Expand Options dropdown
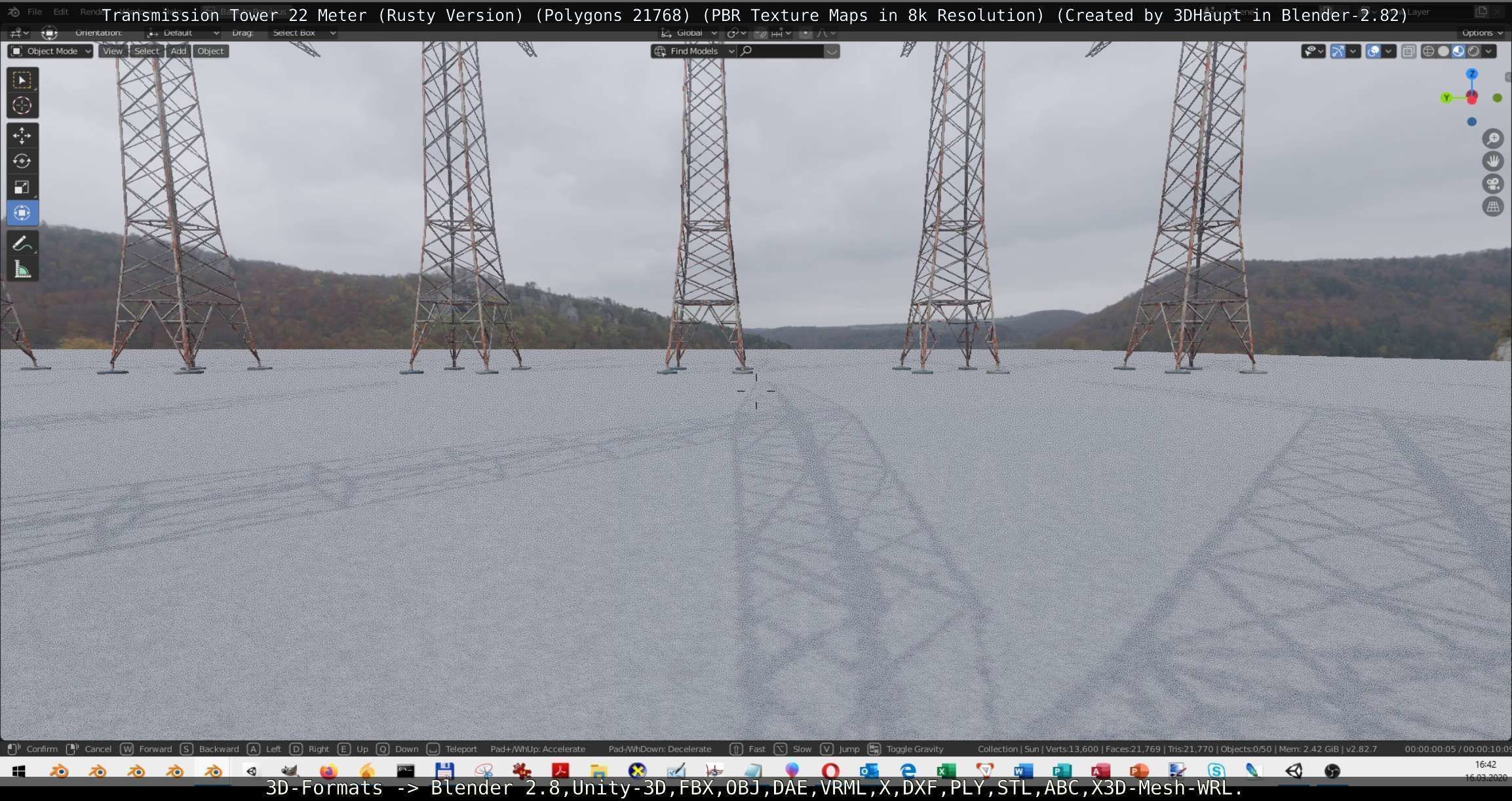The width and height of the screenshot is (1512, 801). click(1482, 33)
